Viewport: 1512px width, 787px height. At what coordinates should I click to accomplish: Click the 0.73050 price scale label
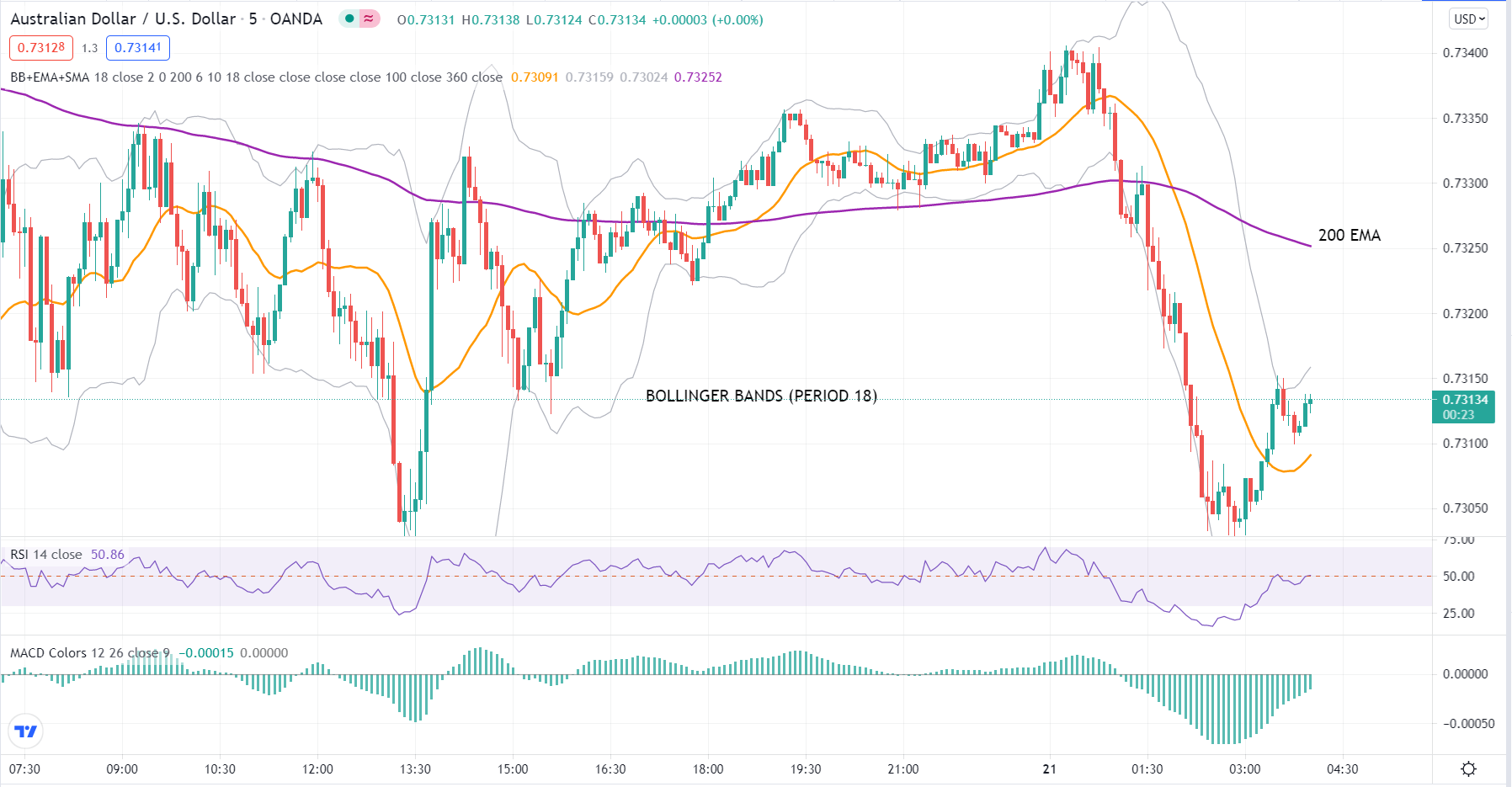pos(1465,508)
